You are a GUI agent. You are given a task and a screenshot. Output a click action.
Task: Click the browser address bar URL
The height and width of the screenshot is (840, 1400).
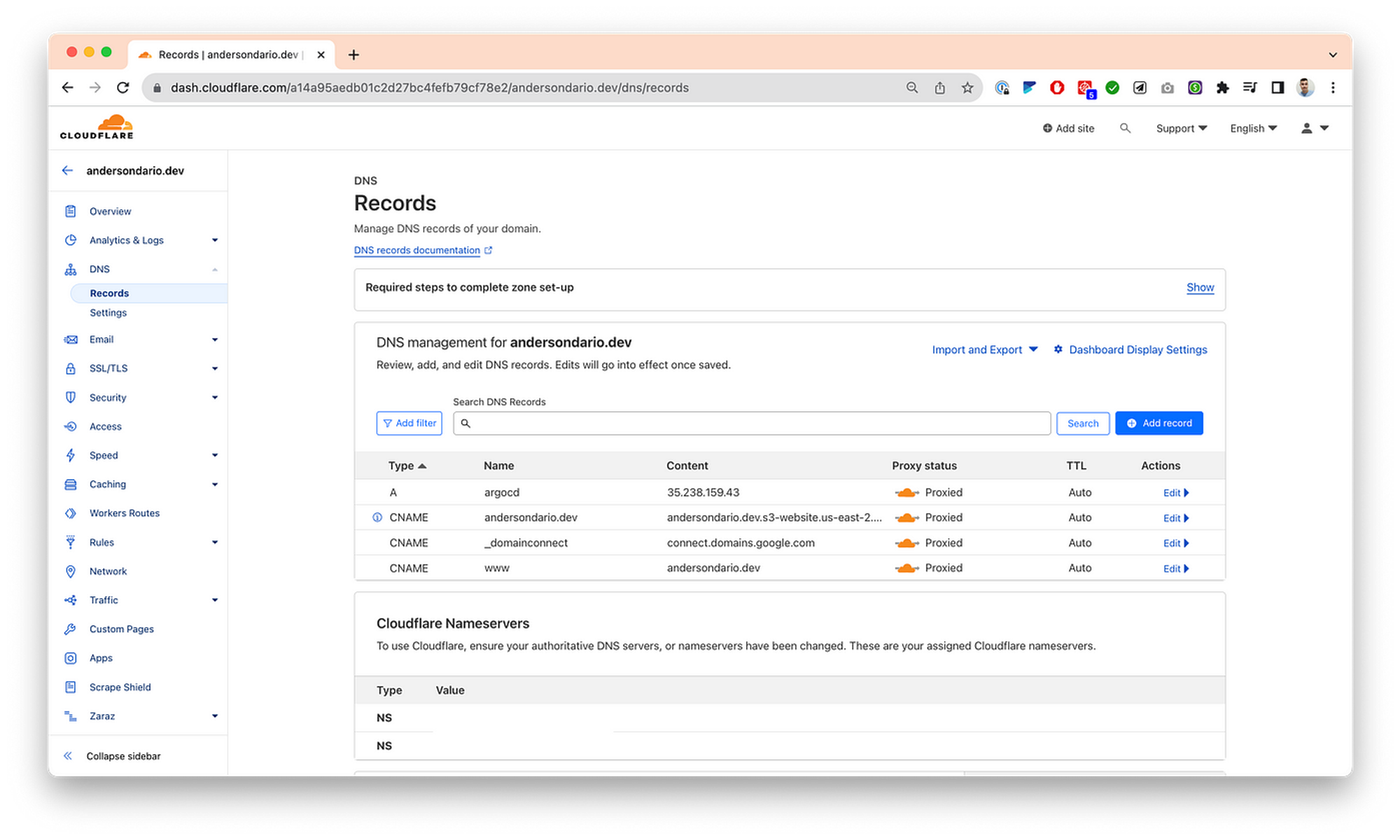coord(429,87)
